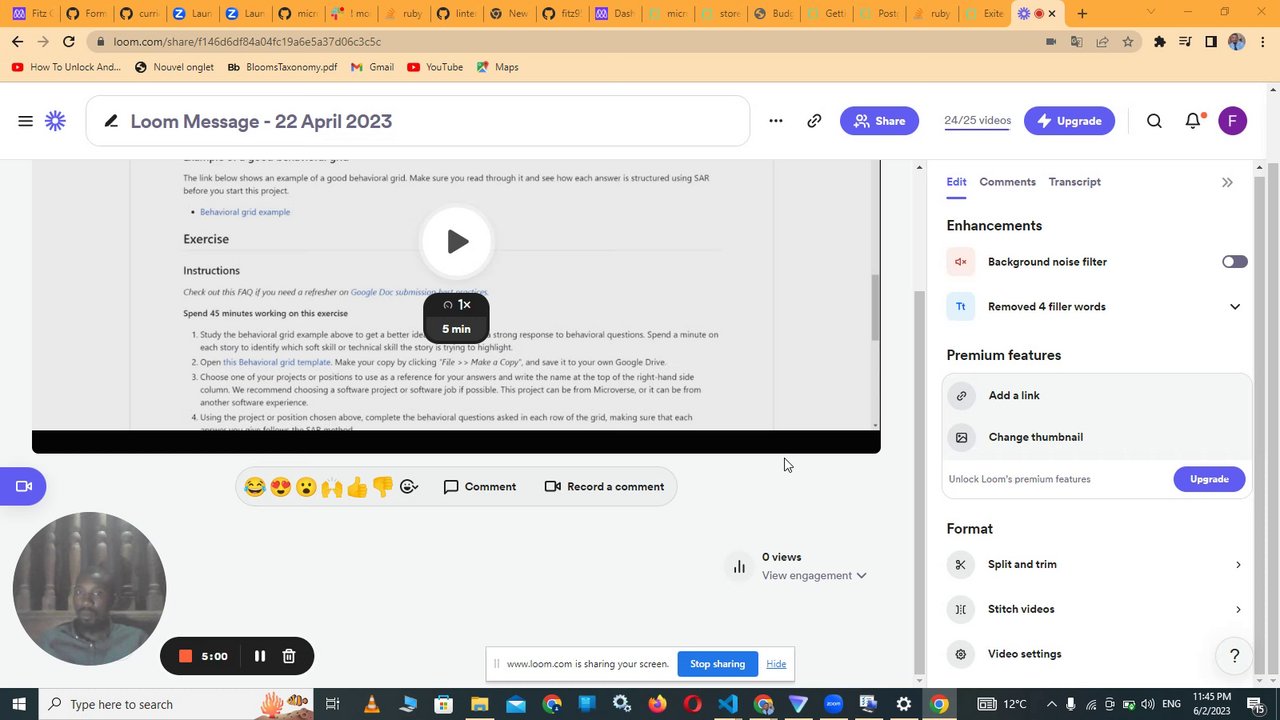The width and height of the screenshot is (1280, 720).
Task: Click the Windows Start button
Action: click(x=19, y=704)
